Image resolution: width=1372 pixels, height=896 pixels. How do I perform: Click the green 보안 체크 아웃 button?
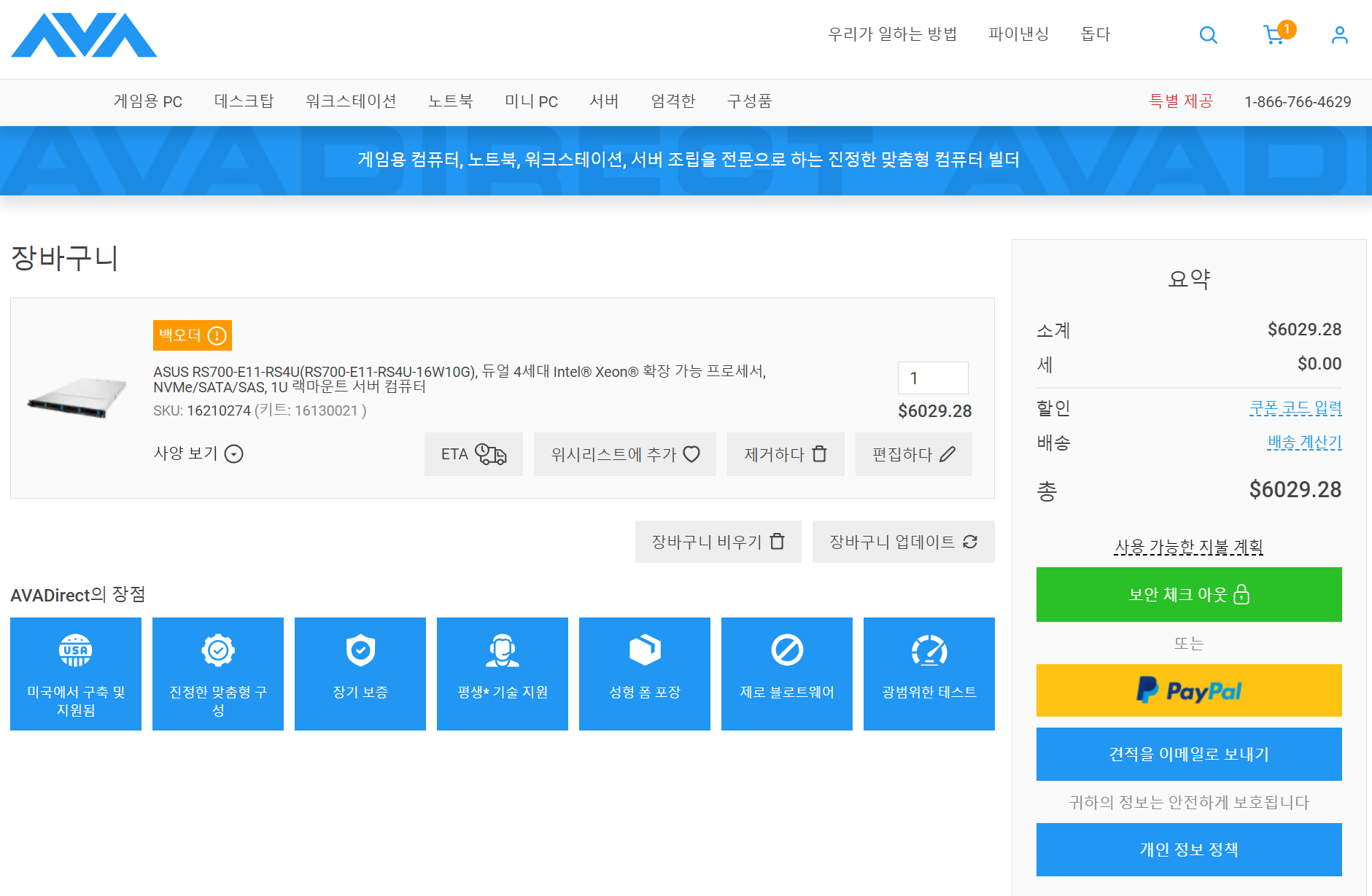point(1189,594)
